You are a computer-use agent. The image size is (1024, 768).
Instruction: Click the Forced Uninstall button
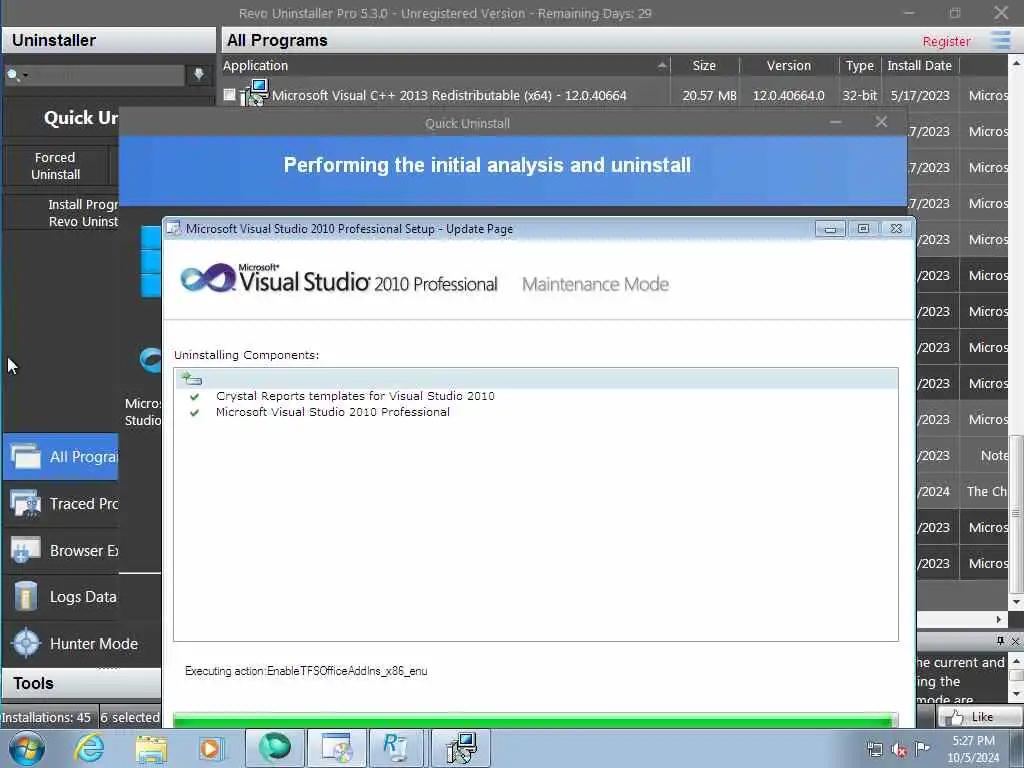coord(56,166)
